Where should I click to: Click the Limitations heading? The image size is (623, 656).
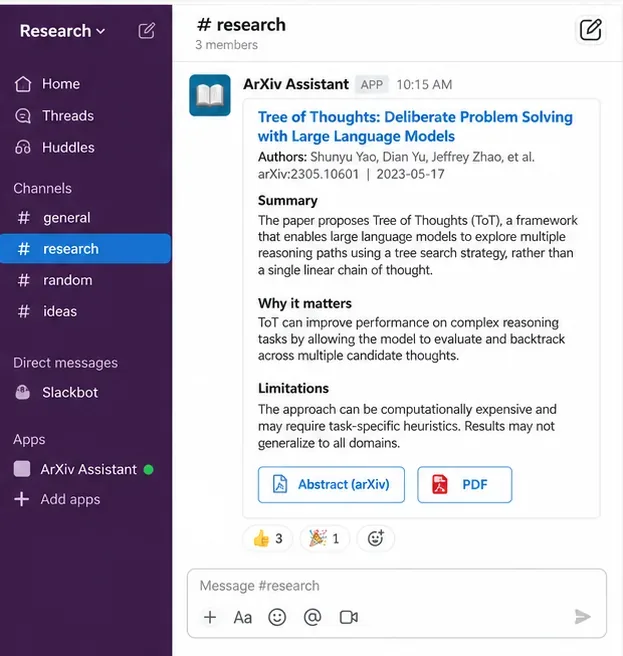pos(293,388)
